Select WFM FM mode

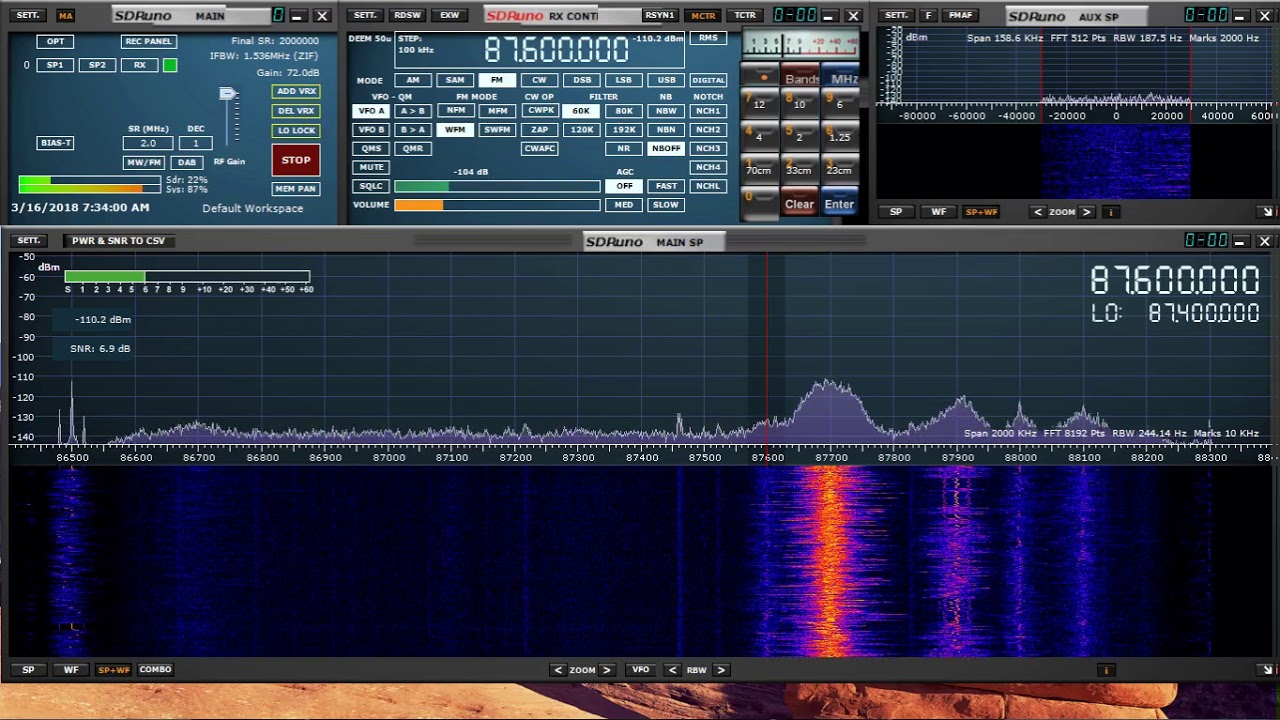click(455, 130)
